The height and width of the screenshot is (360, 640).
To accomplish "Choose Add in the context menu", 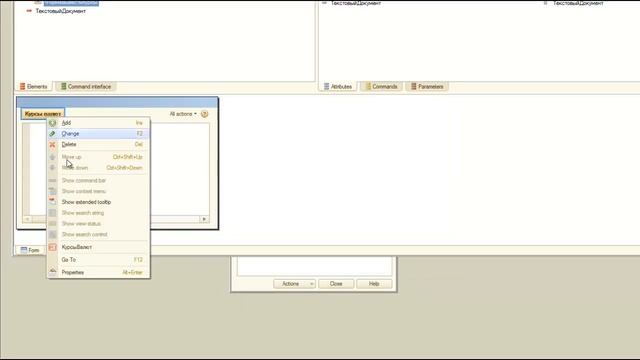I will 98,123.
